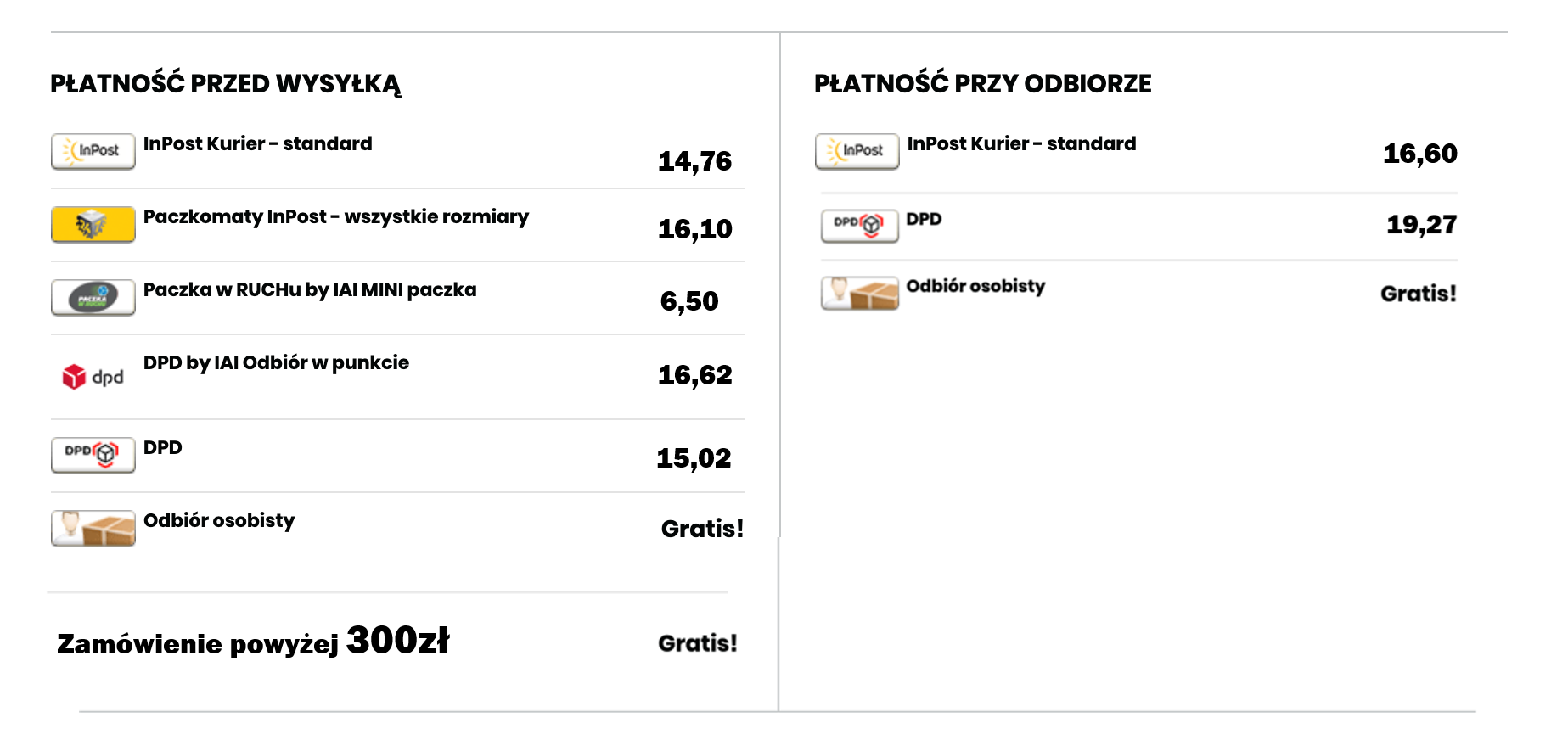
Task: Click the DPD icon under cash on delivery
Action: [x=859, y=225]
